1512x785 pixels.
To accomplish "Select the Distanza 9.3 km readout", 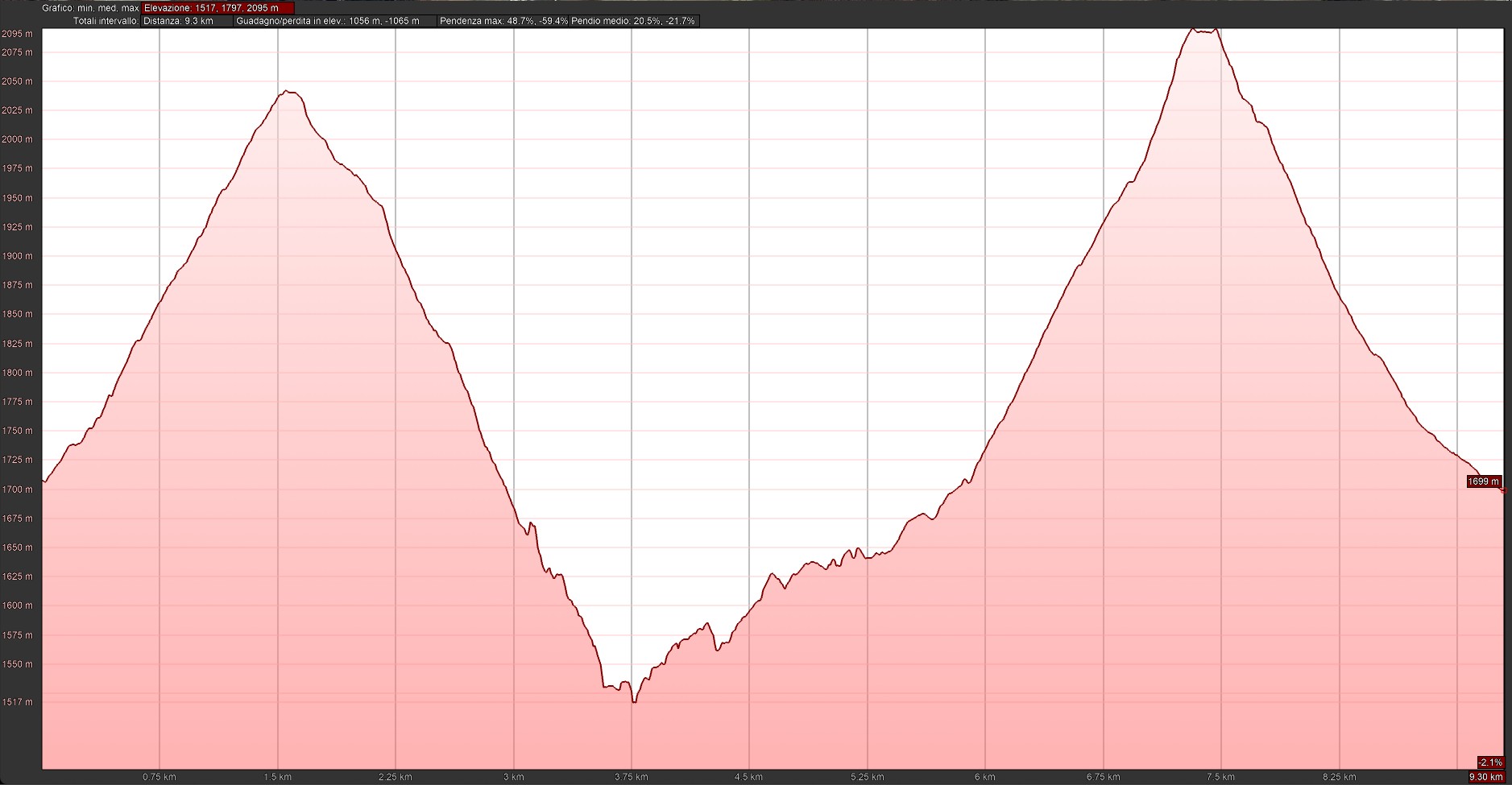I will [178, 21].
